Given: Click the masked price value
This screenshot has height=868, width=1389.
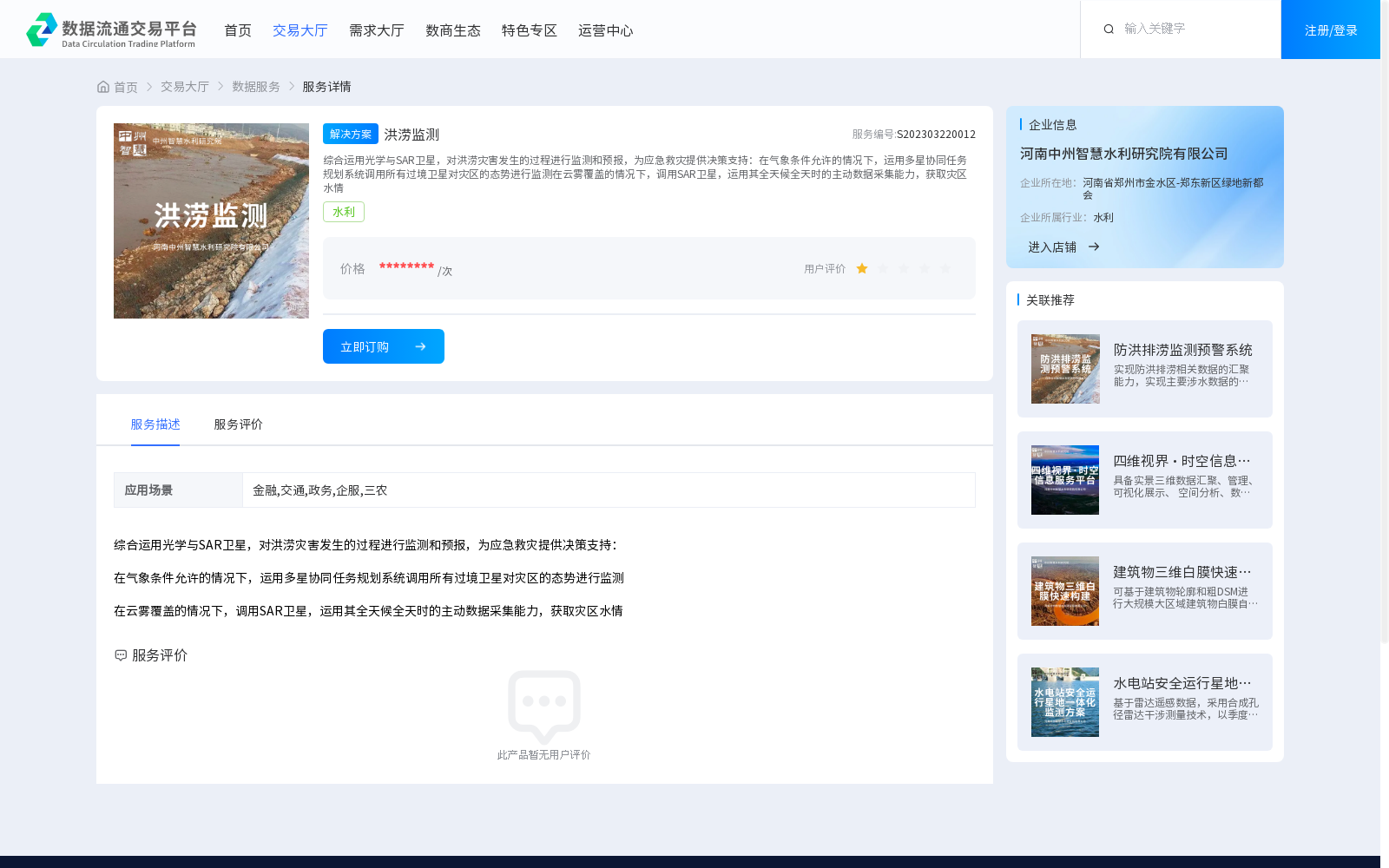Looking at the screenshot, I should [x=406, y=266].
